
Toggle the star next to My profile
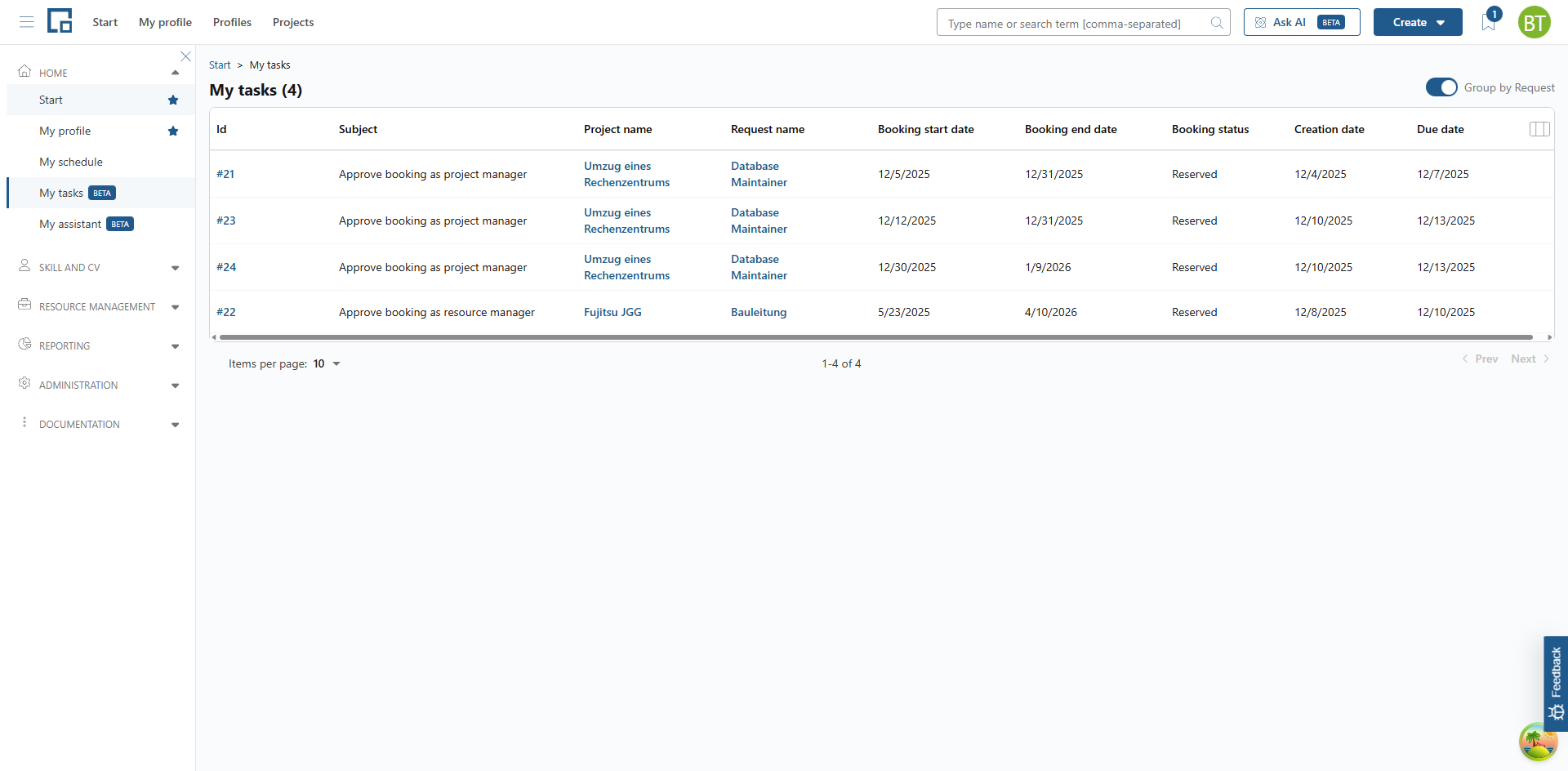click(173, 131)
